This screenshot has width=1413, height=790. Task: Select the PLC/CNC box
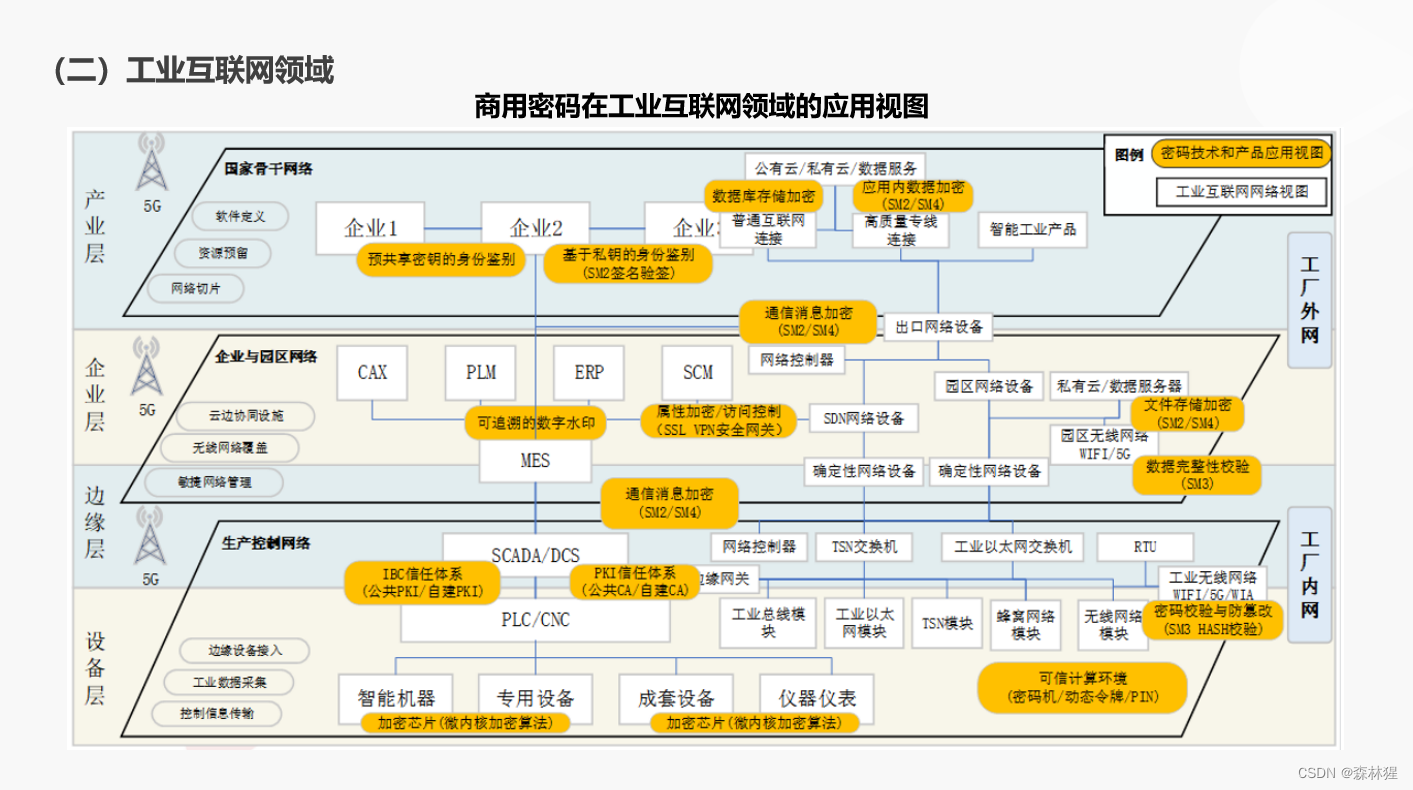535,620
